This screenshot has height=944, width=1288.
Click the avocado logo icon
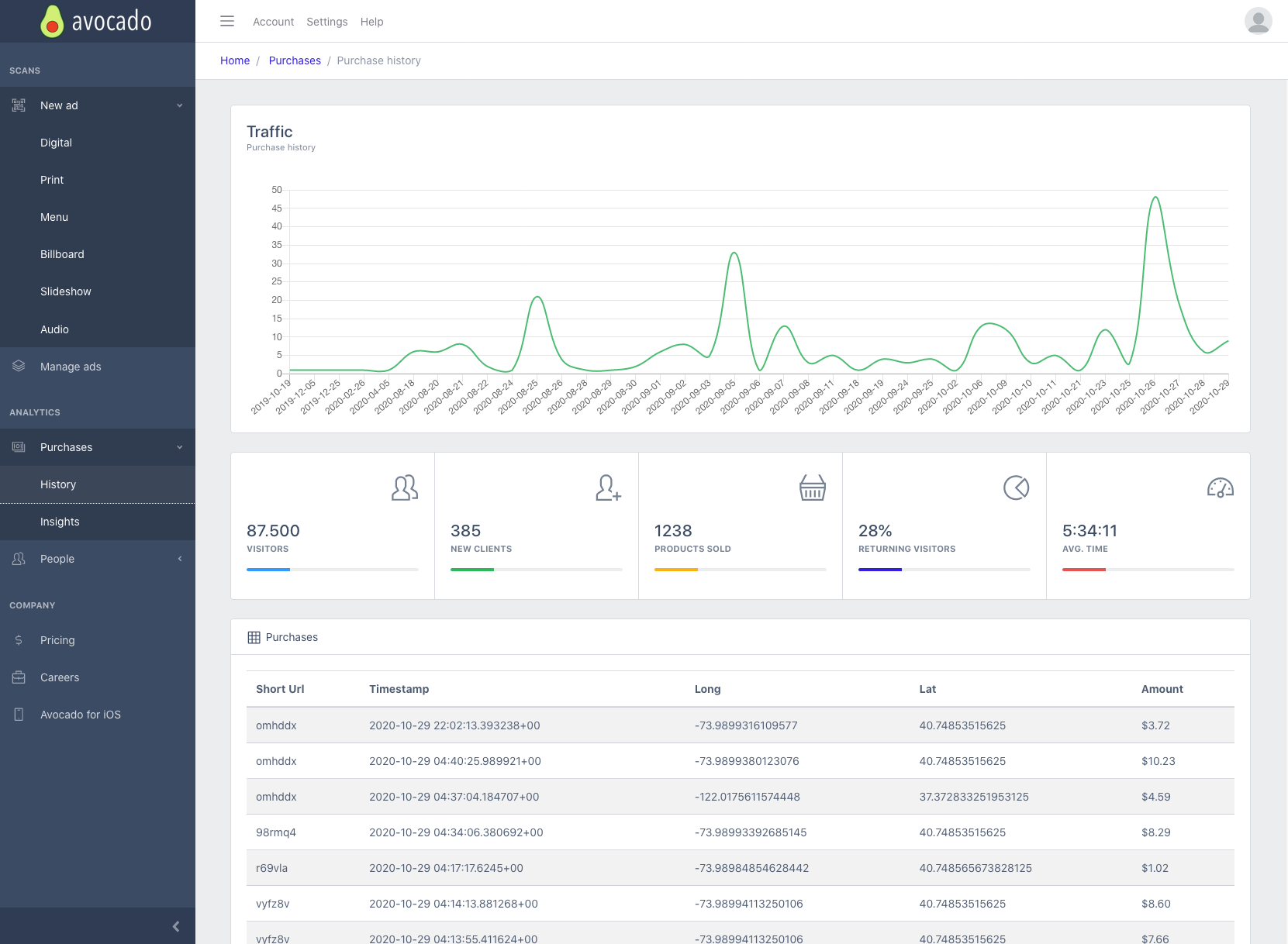tap(52, 22)
